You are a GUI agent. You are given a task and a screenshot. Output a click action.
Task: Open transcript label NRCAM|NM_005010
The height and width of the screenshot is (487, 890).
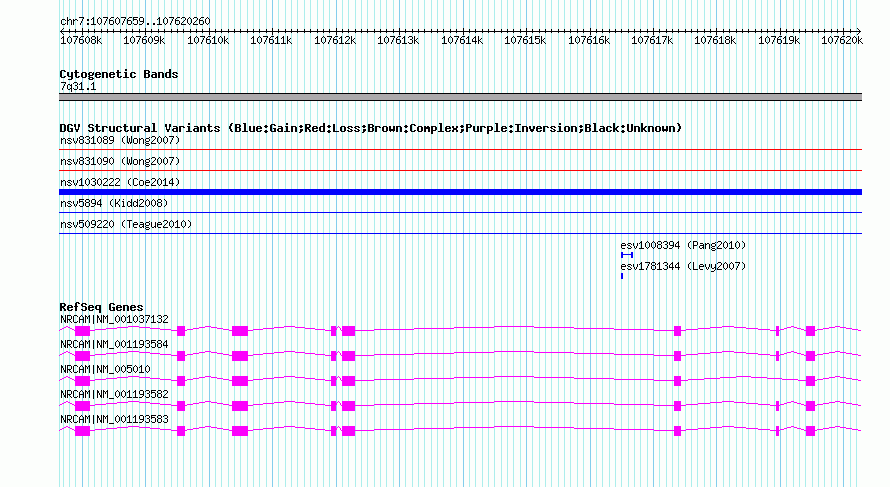coord(105,370)
